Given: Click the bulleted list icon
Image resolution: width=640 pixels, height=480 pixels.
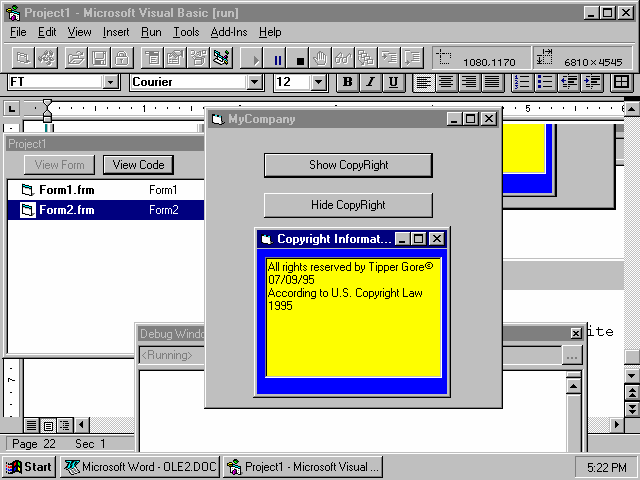Looking at the screenshot, I should pyautogui.click(x=544, y=82).
